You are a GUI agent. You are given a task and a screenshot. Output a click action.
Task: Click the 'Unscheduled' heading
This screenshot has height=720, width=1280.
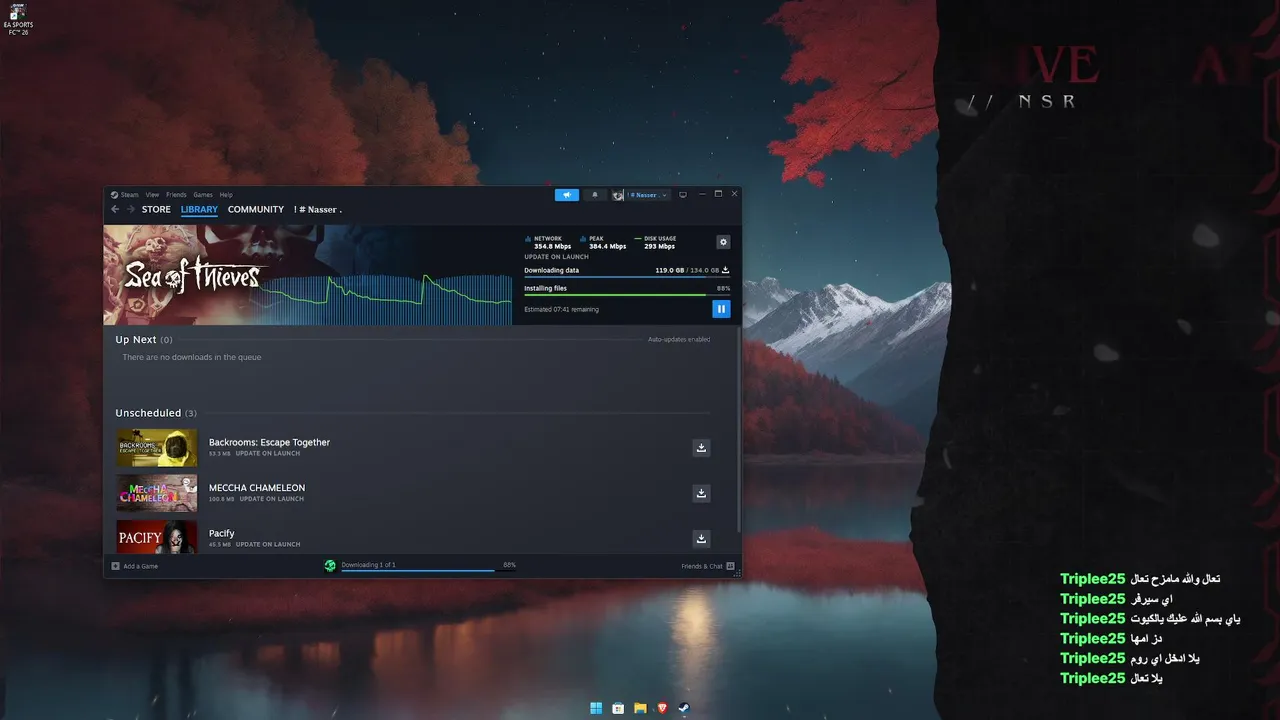(148, 413)
